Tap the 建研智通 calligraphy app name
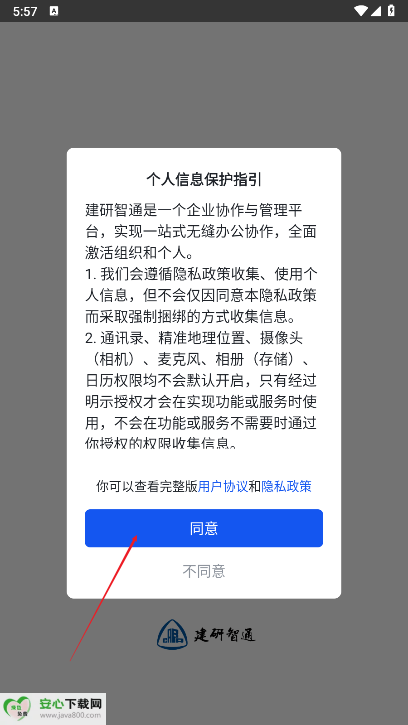The image size is (408, 725). pyautogui.click(x=224, y=635)
